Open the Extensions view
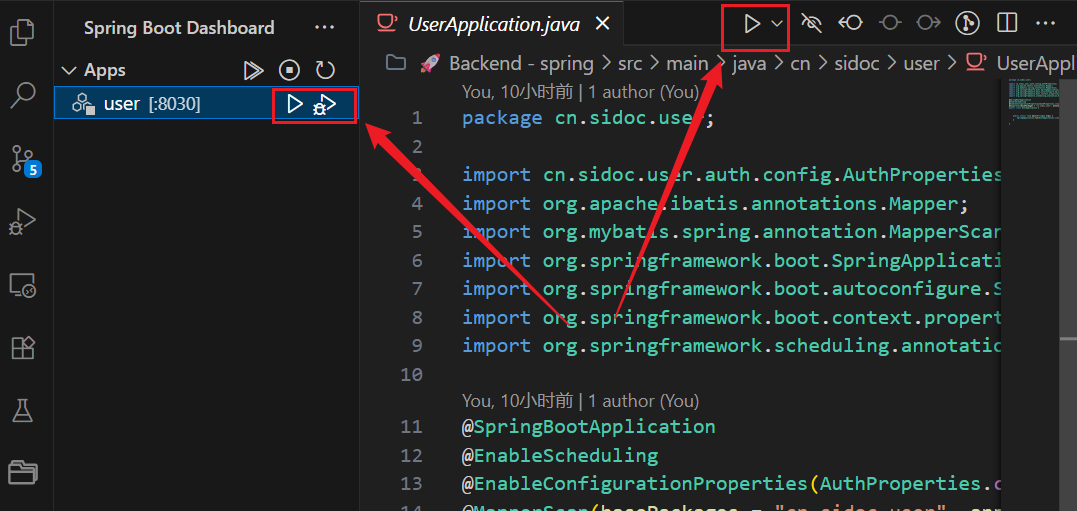1077x511 pixels. tap(23, 348)
